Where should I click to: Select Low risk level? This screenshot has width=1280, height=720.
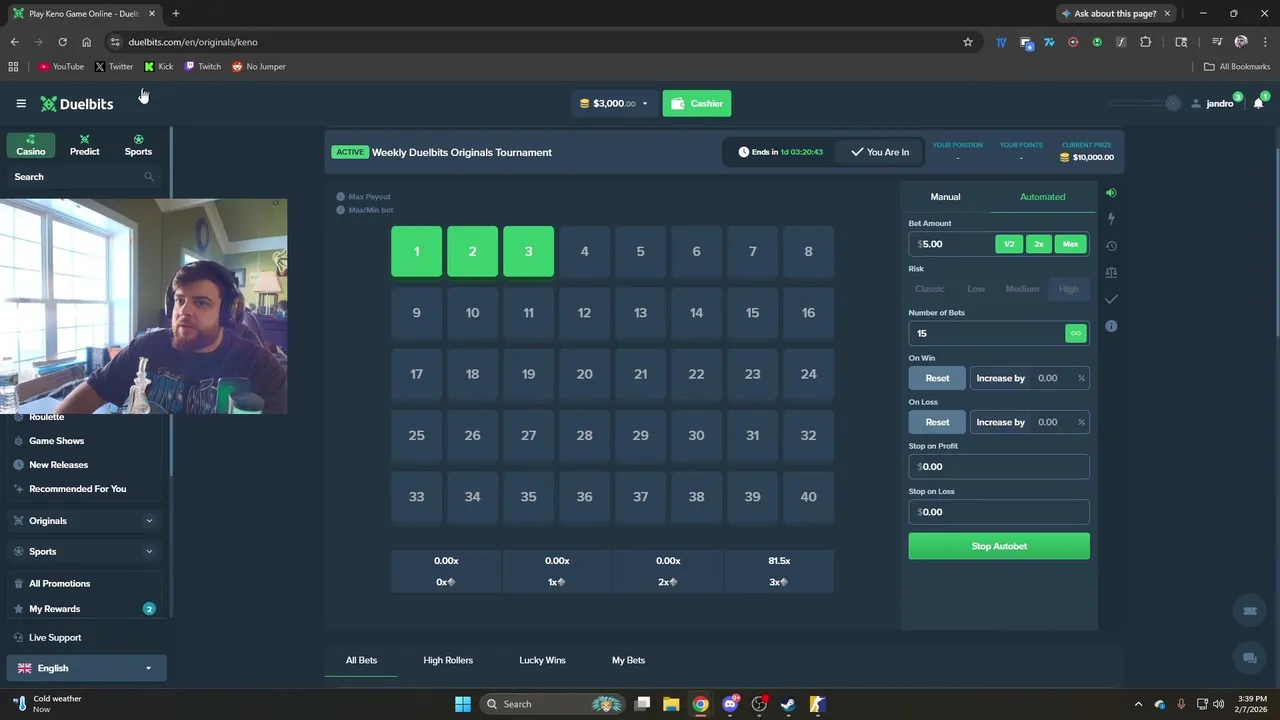(976, 289)
